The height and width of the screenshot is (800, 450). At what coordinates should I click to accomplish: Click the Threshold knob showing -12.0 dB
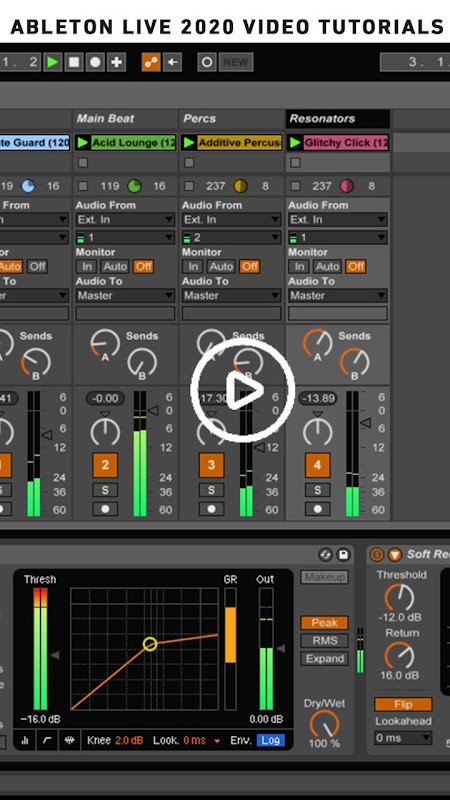click(x=399, y=597)
